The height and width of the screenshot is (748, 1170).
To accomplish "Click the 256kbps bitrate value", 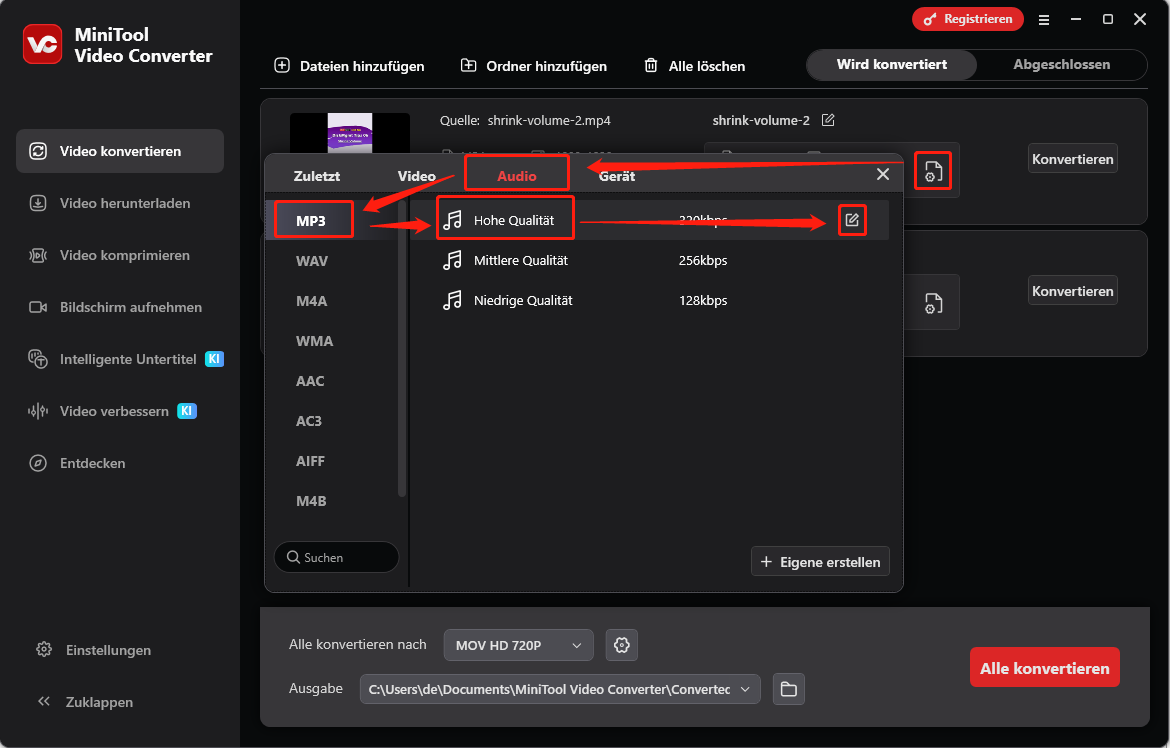I will [703, 261].
